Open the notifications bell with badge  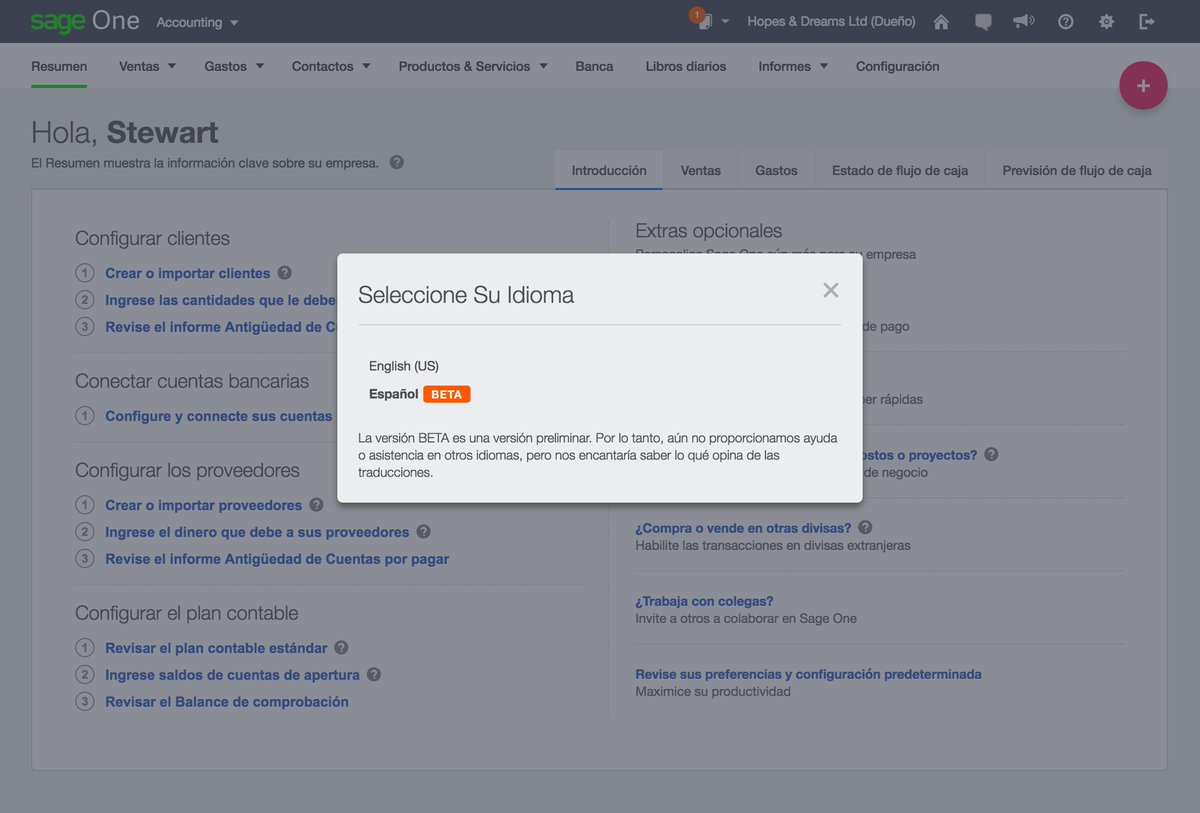point(703,19)
